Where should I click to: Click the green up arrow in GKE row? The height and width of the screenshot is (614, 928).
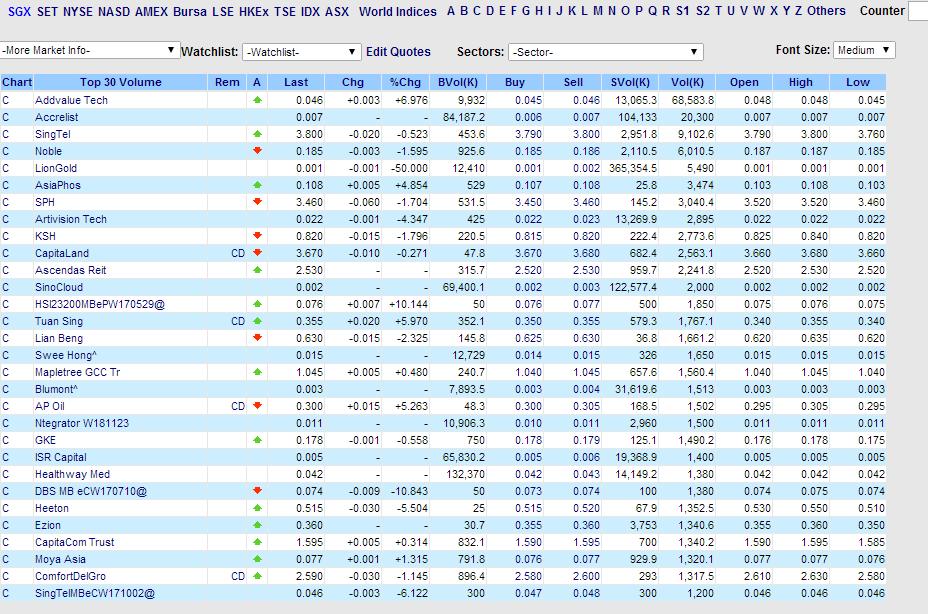[257, 441]
